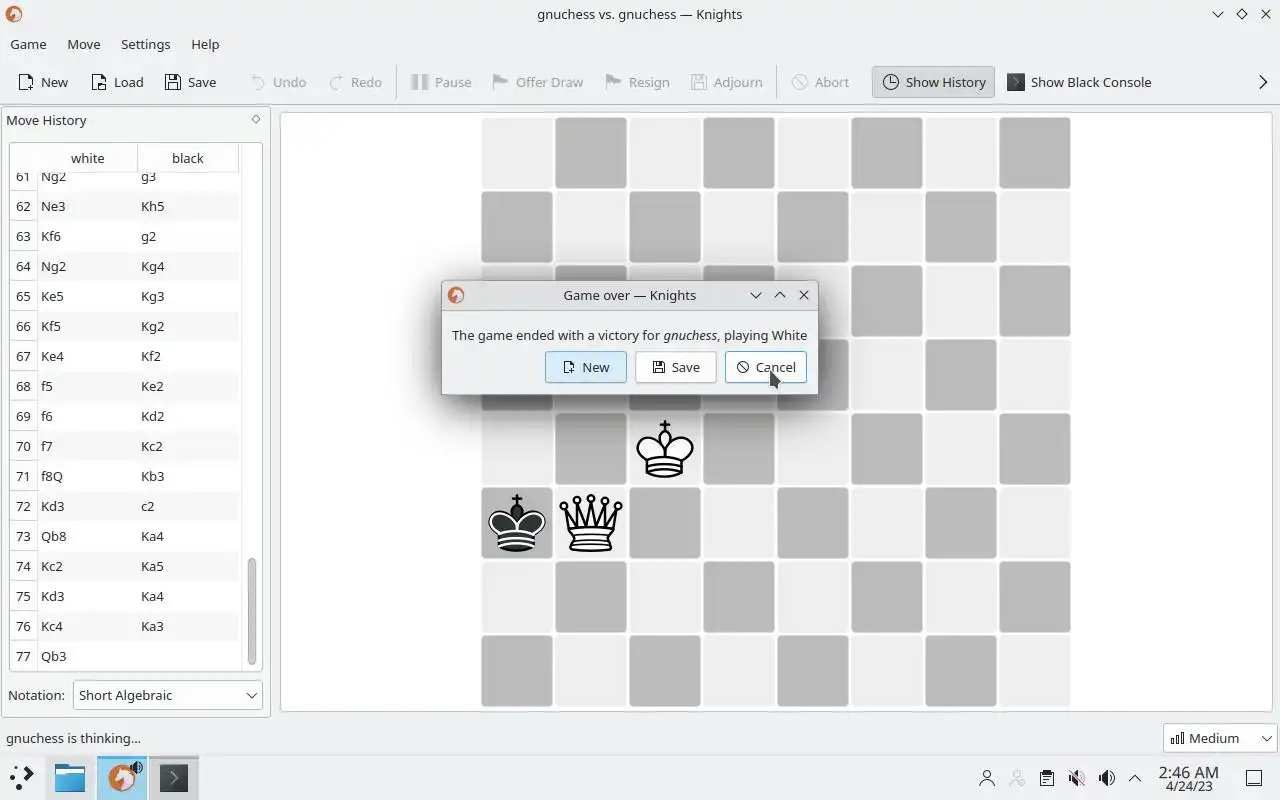Open the Medium difficulty dropdown

pyautogui.click(x=1220, y=738)
